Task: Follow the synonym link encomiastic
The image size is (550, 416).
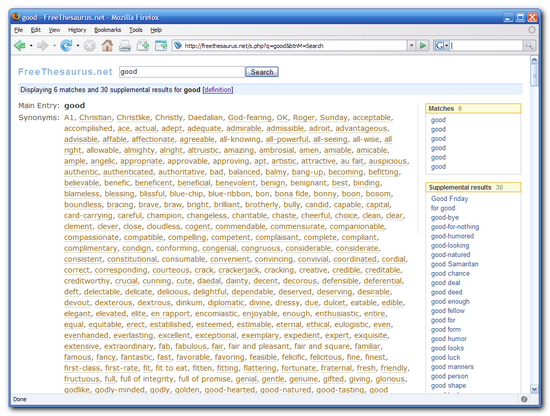Action: tap(216, 314)
